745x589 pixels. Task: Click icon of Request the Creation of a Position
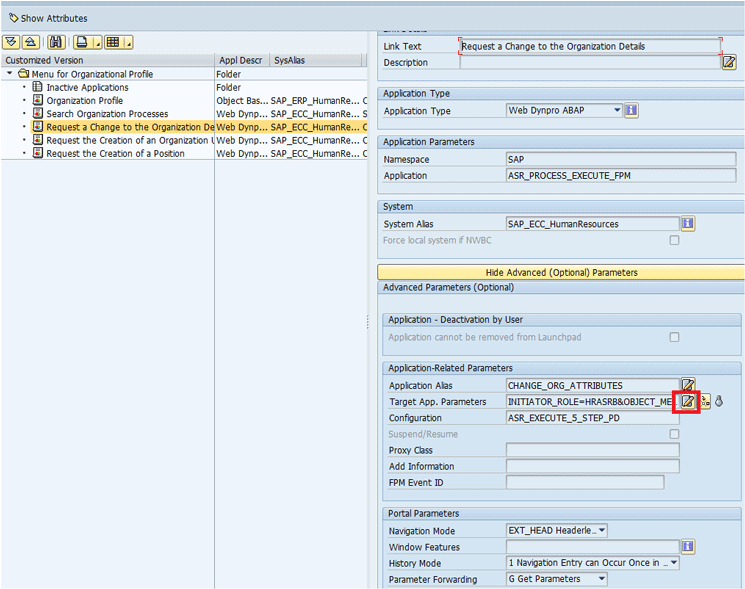[38, 153]
